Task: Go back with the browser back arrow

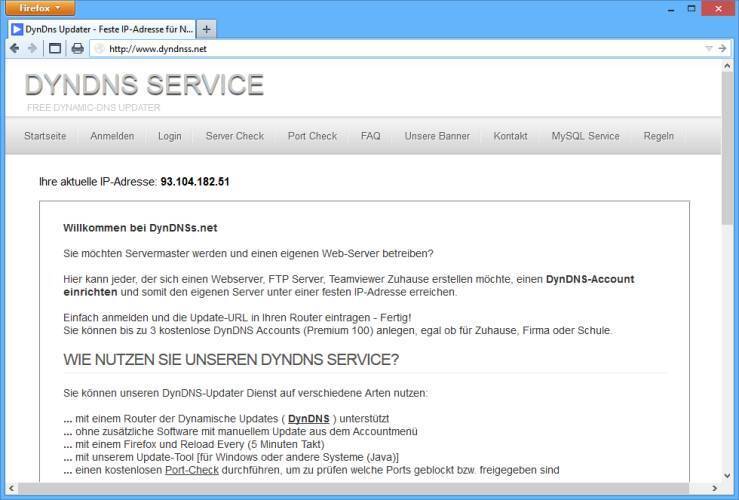Action: 14,49
